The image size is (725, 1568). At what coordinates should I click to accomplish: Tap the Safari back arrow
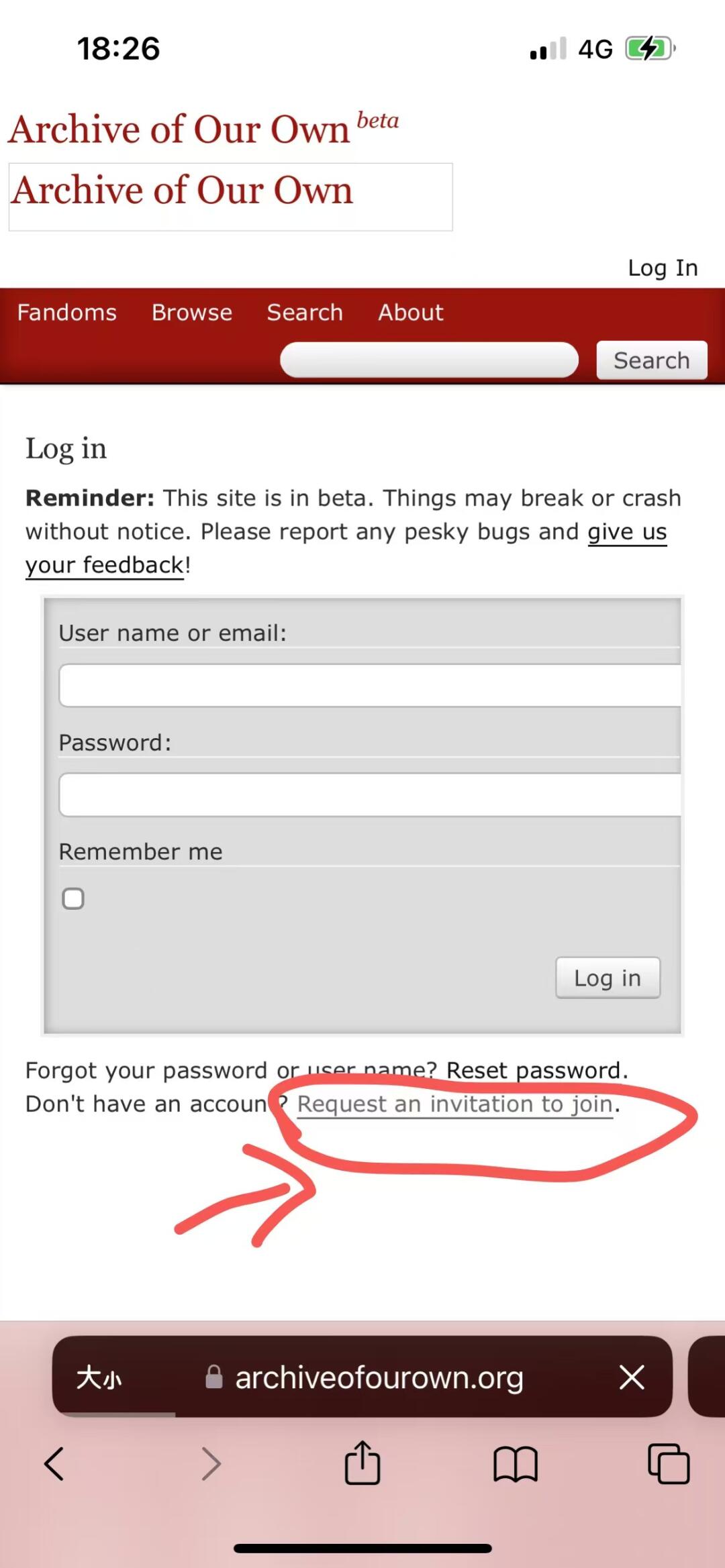(54, 1463)
